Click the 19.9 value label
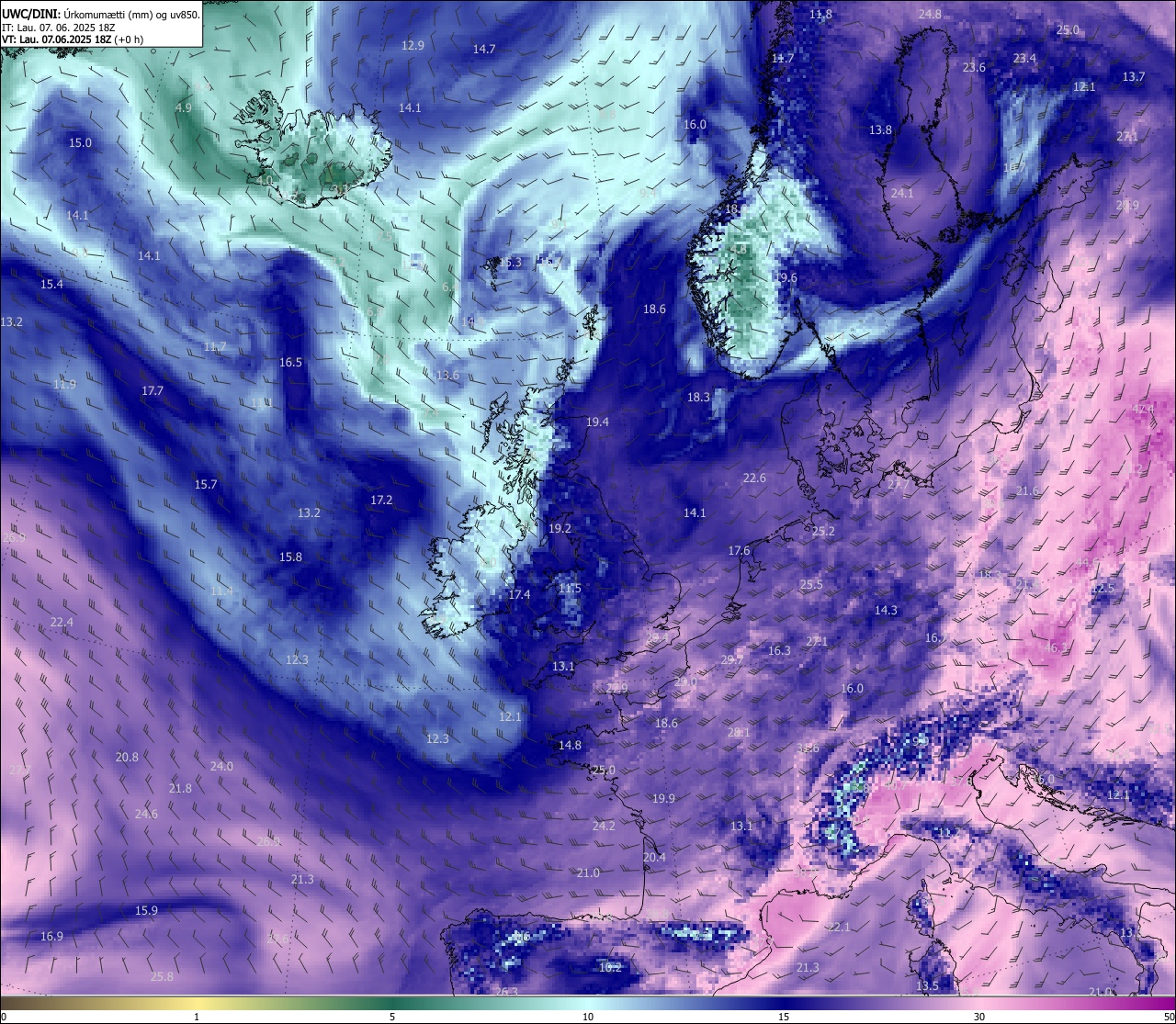This screenshot has width=1176, height=1024. tap(663, 799)
